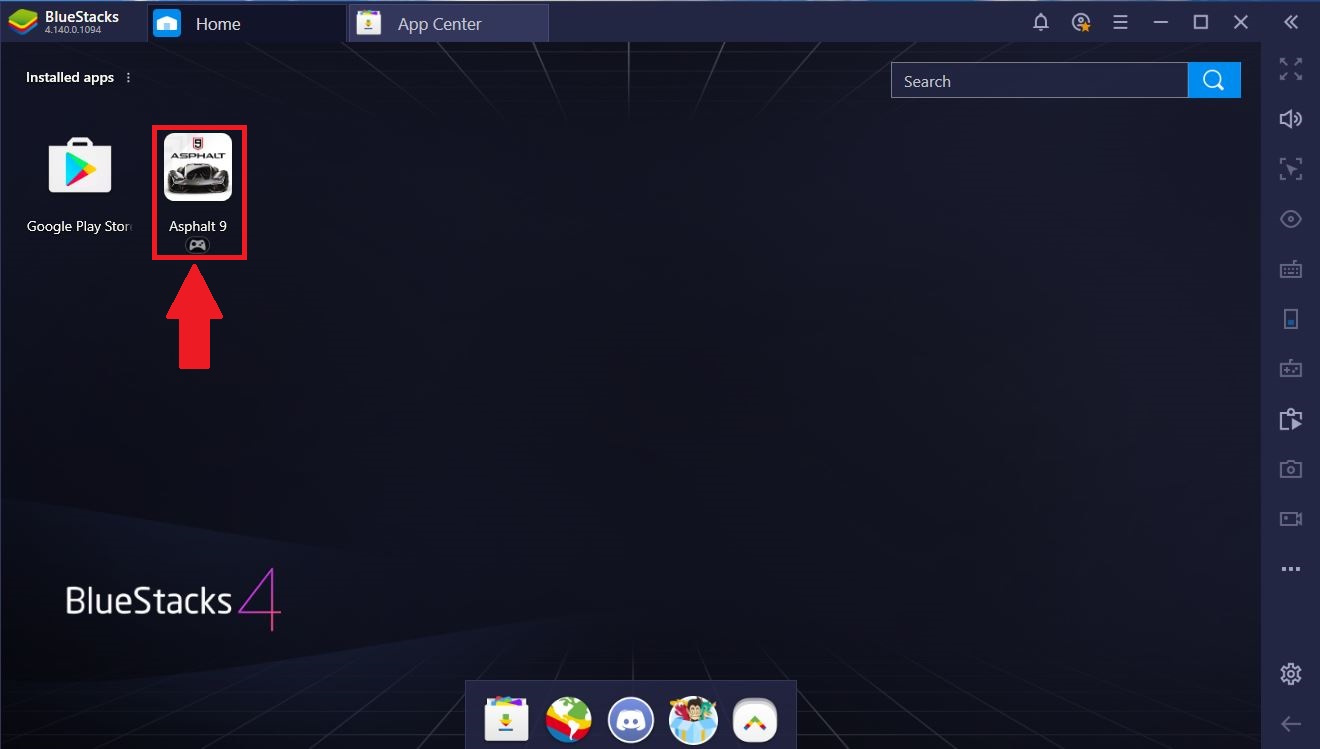The height and width of the screenshot is (749, 1320).
Task: Click the volume speaker icon in sidebar
Action: click(x=1291, y=119)
